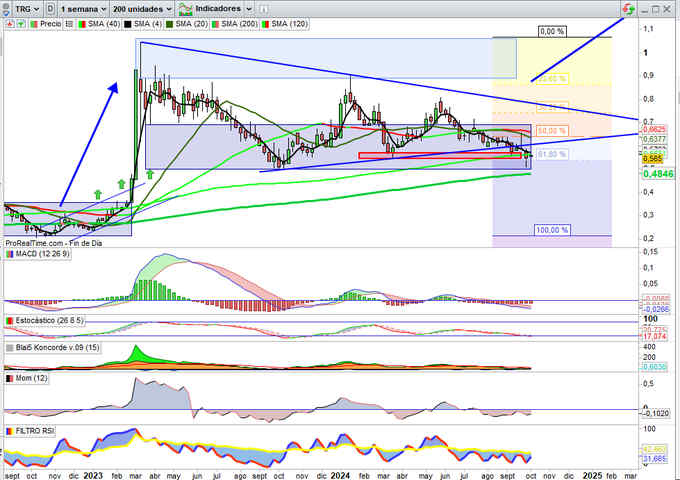
Task: Open Estocástico (26 8 5) label
Action: tap(49, 320)
